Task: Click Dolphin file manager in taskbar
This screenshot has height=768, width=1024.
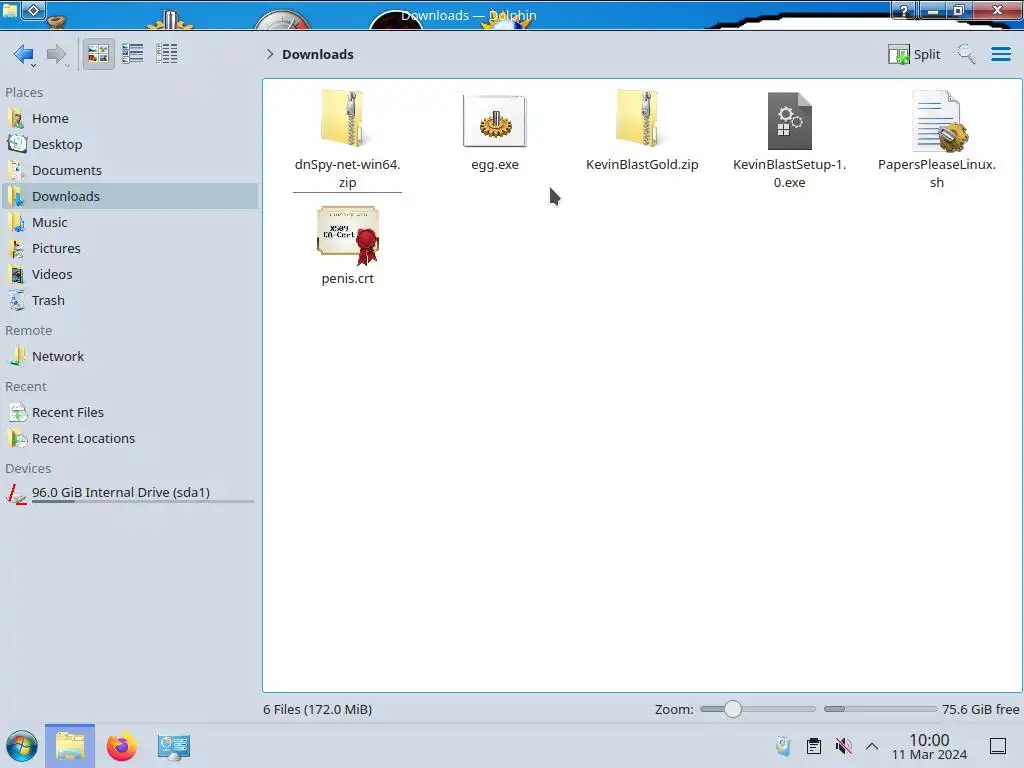Action: point(70,746)
